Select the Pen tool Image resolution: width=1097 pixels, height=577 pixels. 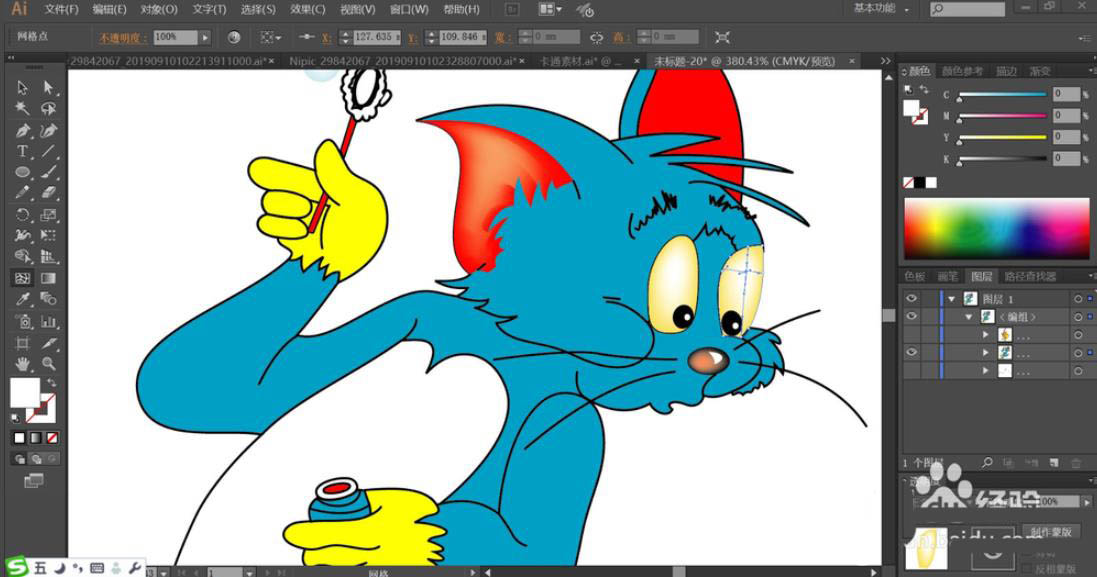pyautogui.click(x=22, y=130)
